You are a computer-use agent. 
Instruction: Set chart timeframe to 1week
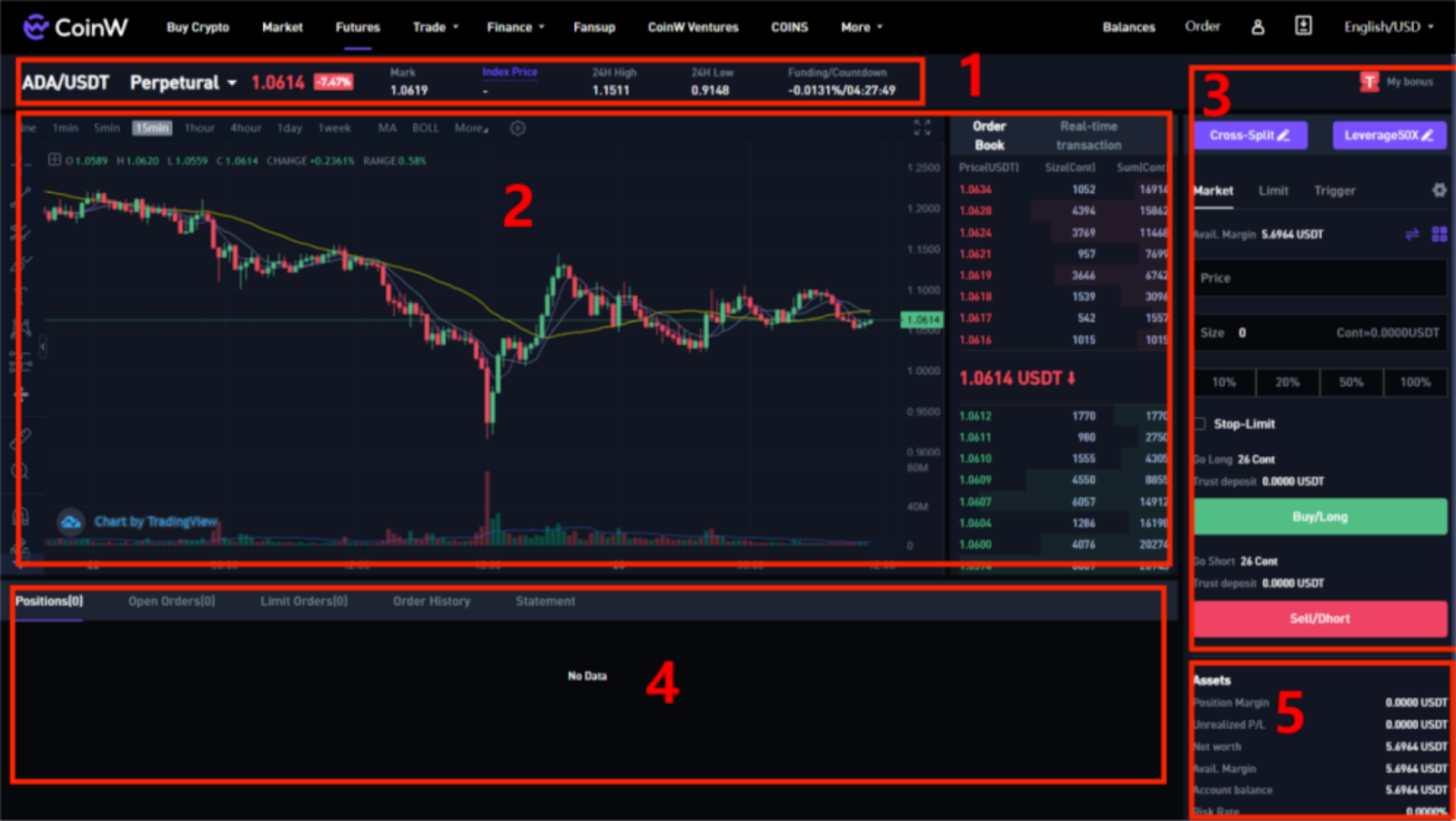334,128
